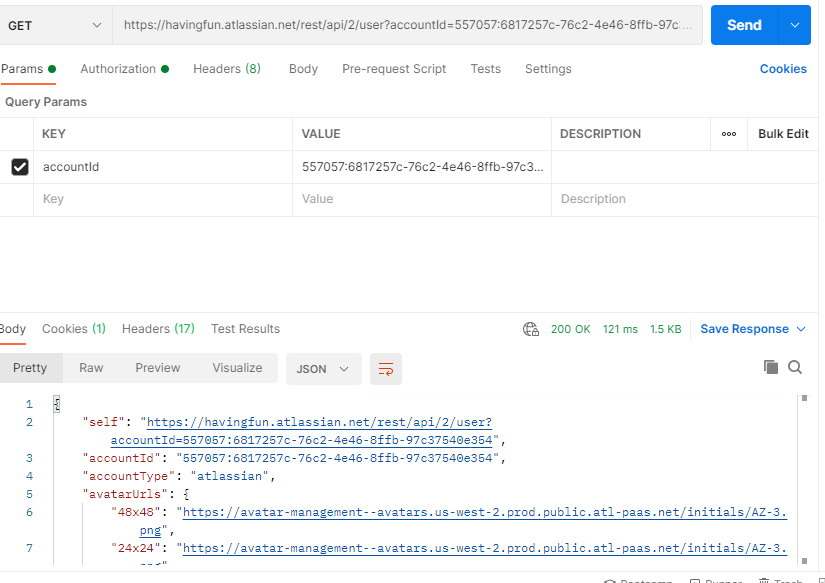Open search within the response body
The width and height of the screenshot is (825, 583).
click(x=795, y=368)
